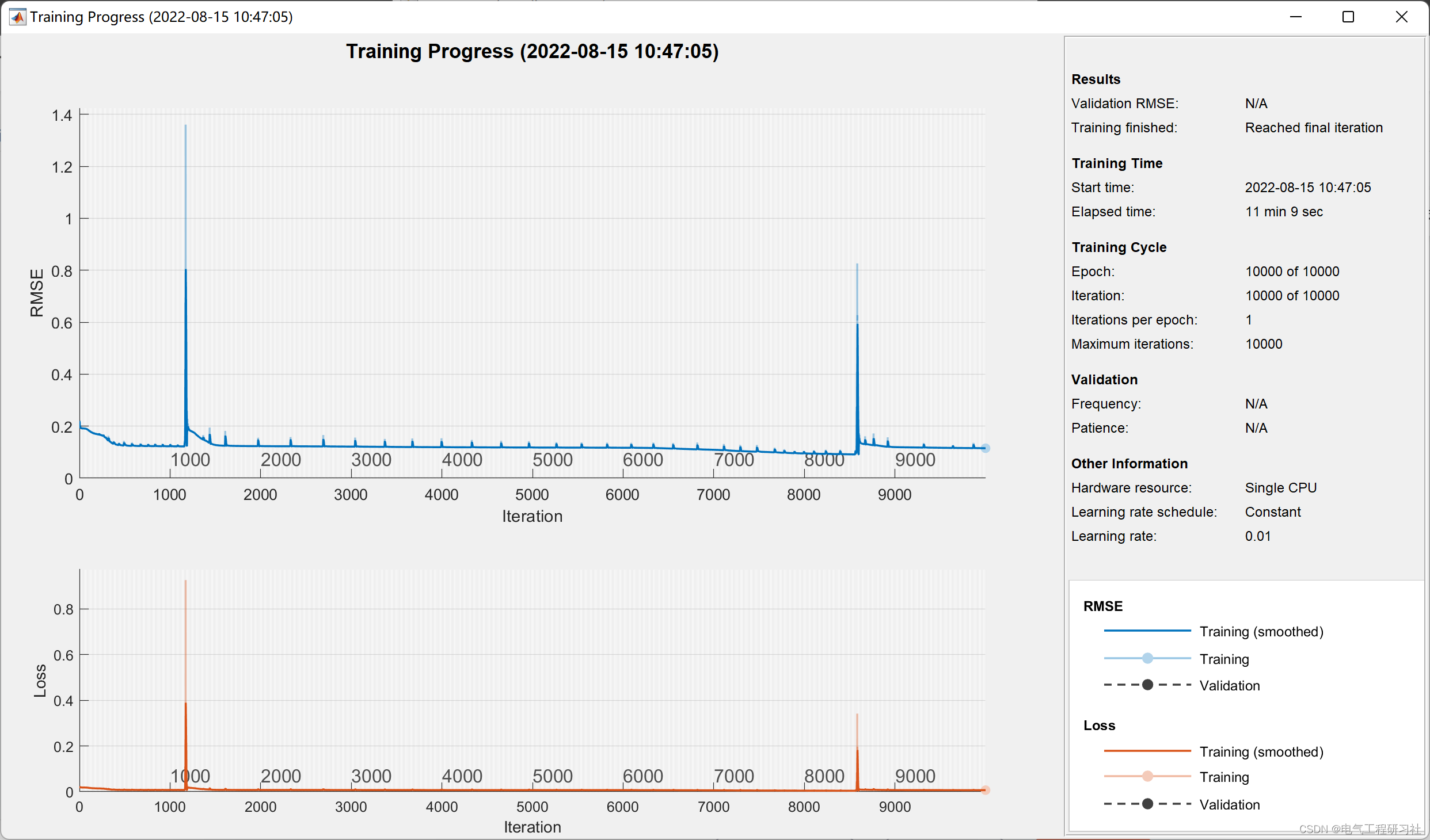Click the RMSE Validation legend marker
1430x840 pixels.
point(1147,685)
